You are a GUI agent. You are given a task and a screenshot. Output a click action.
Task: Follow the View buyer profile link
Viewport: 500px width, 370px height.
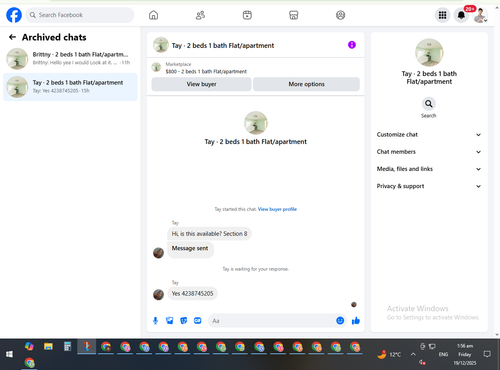pos(277,209)
